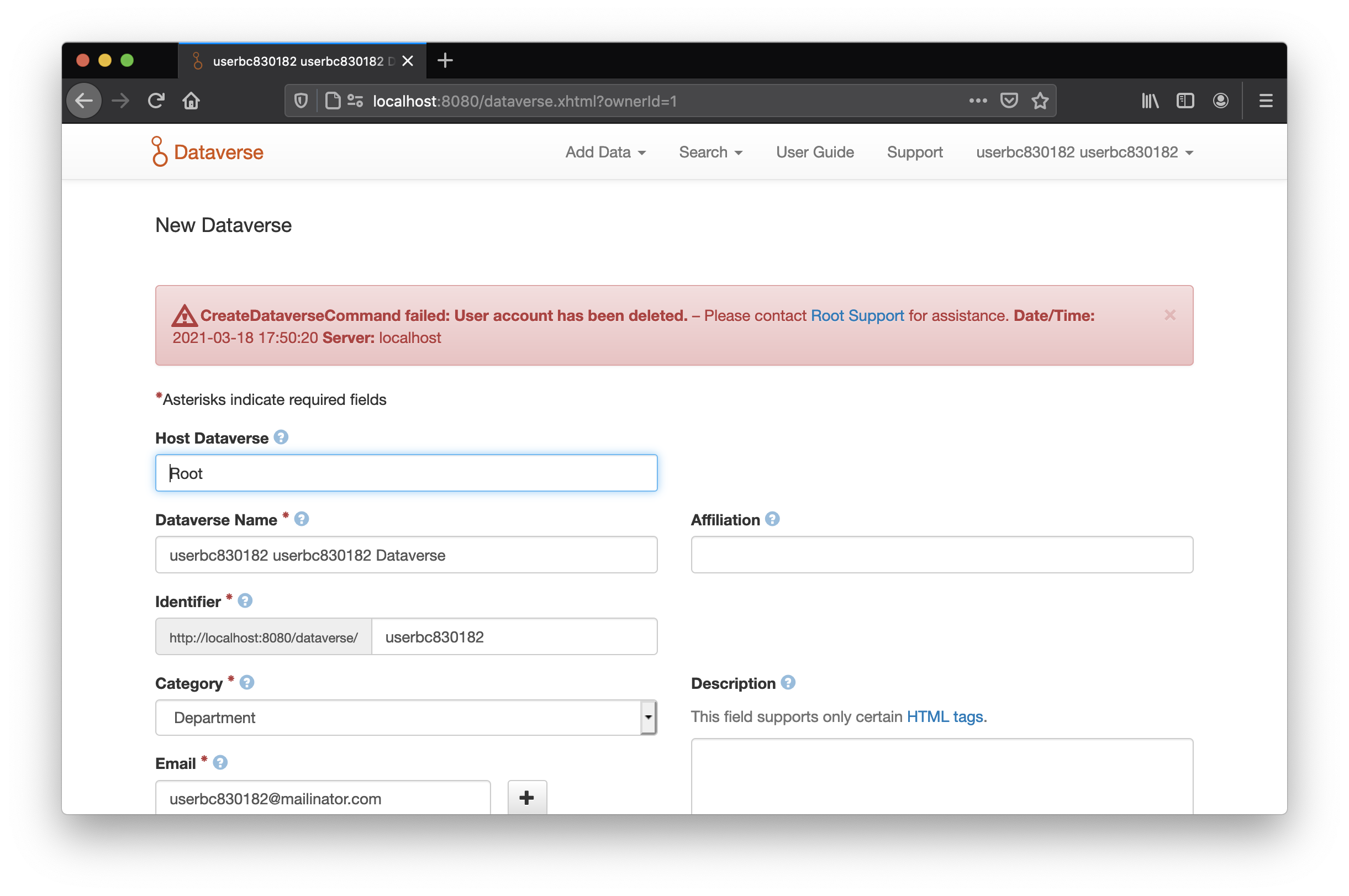Expand the Add Data dropdown

click(x=605, y=152)
